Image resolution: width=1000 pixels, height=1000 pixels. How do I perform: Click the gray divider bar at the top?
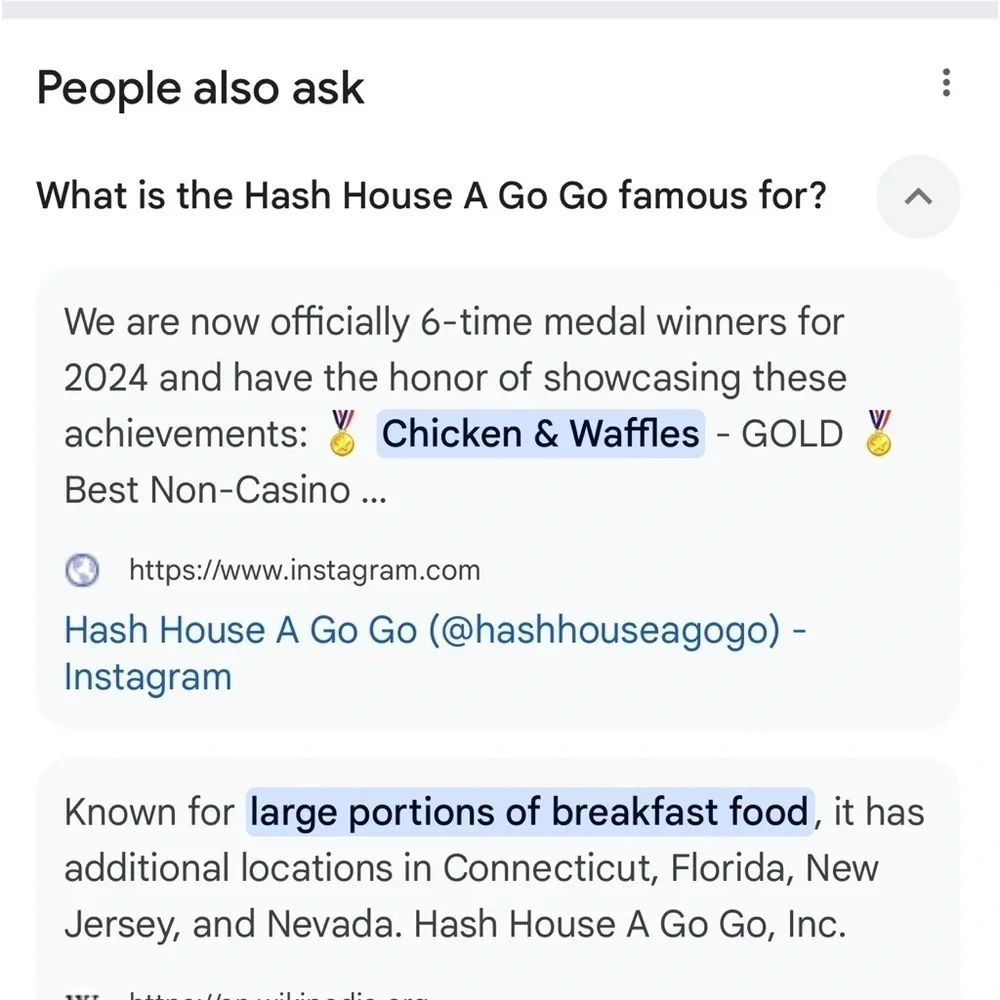point(500,10)
